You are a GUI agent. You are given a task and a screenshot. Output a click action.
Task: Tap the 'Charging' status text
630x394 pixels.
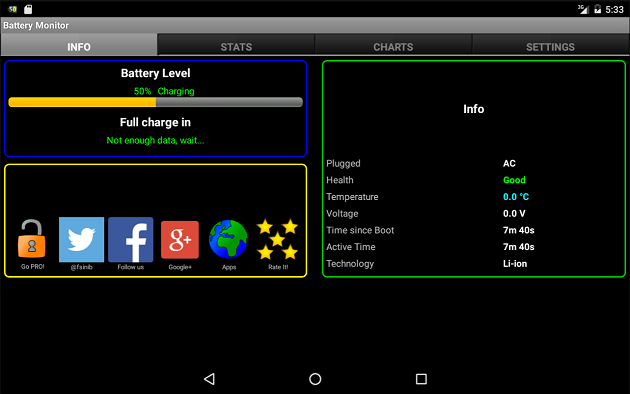(x=176, y=91)
